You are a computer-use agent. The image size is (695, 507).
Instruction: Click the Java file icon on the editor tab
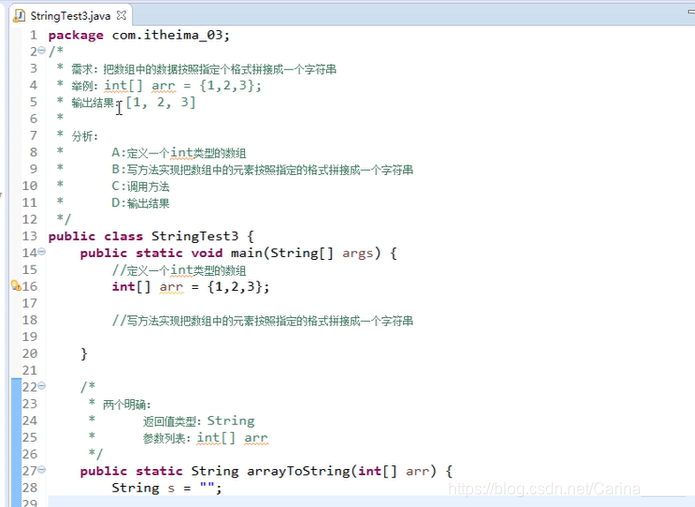19,16
